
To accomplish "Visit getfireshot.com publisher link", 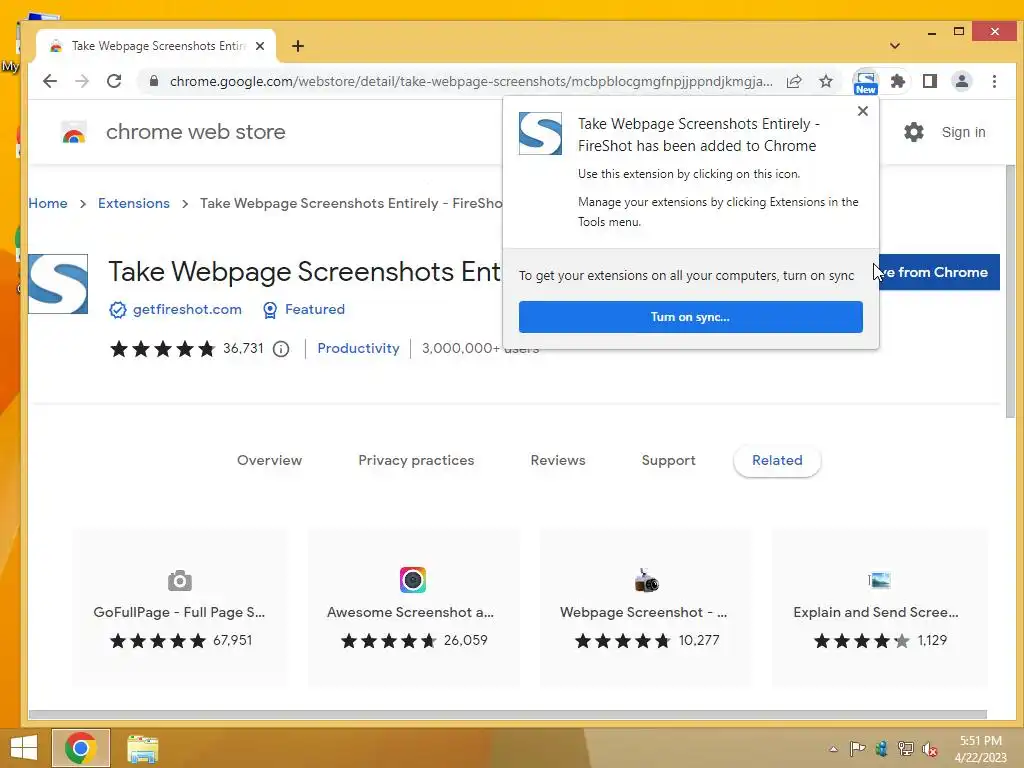I will (x=187, y=310).
